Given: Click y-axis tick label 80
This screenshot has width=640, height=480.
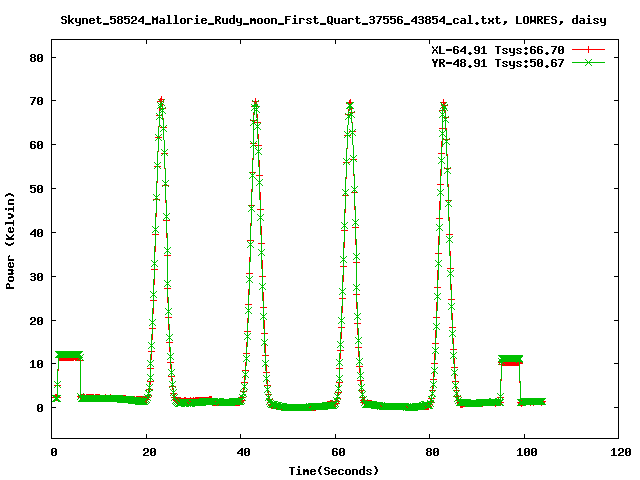Looking at the screenshot, I should coord(36,58).
